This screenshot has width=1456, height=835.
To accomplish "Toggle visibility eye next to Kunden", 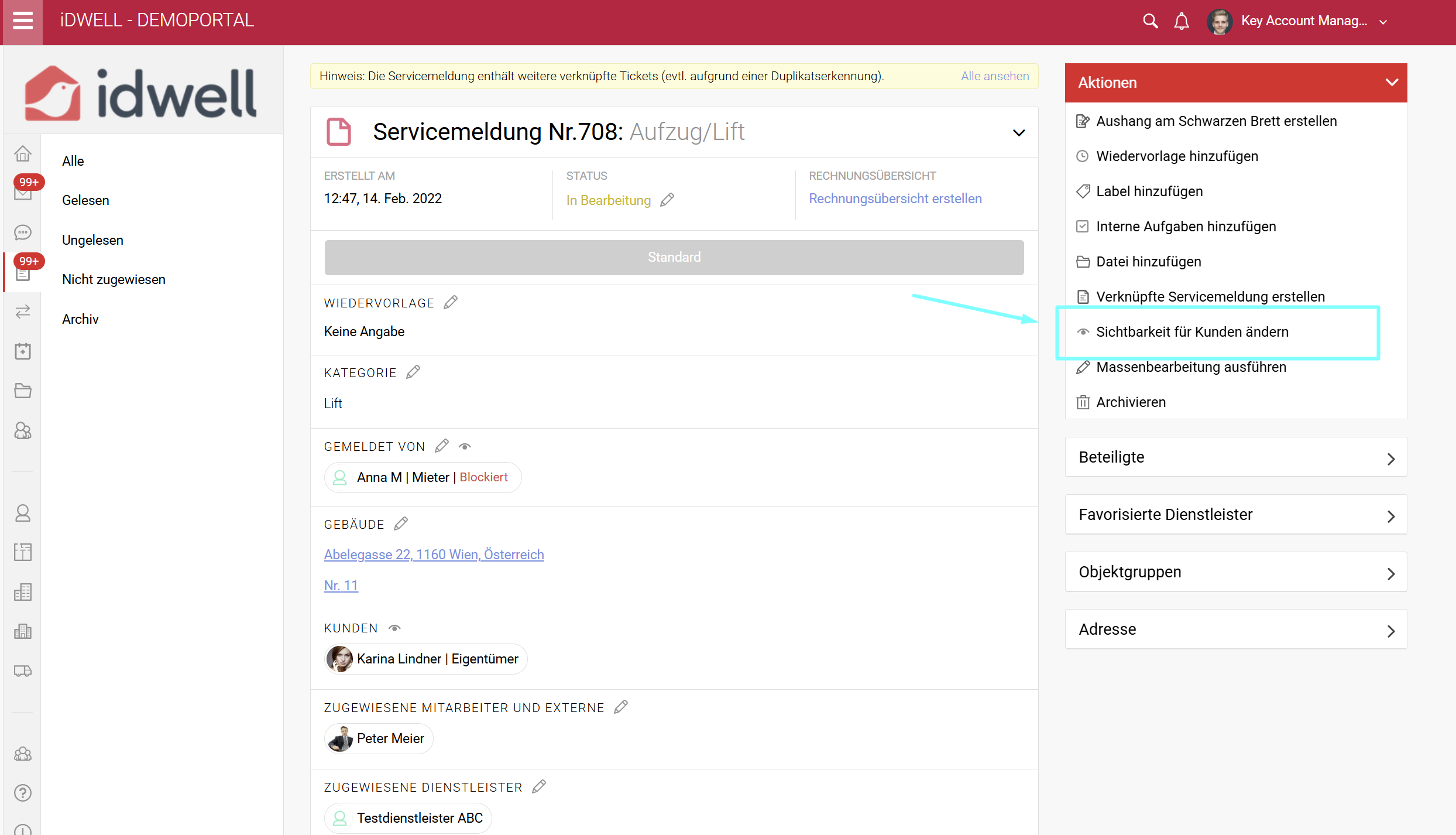I will [394, 628].
